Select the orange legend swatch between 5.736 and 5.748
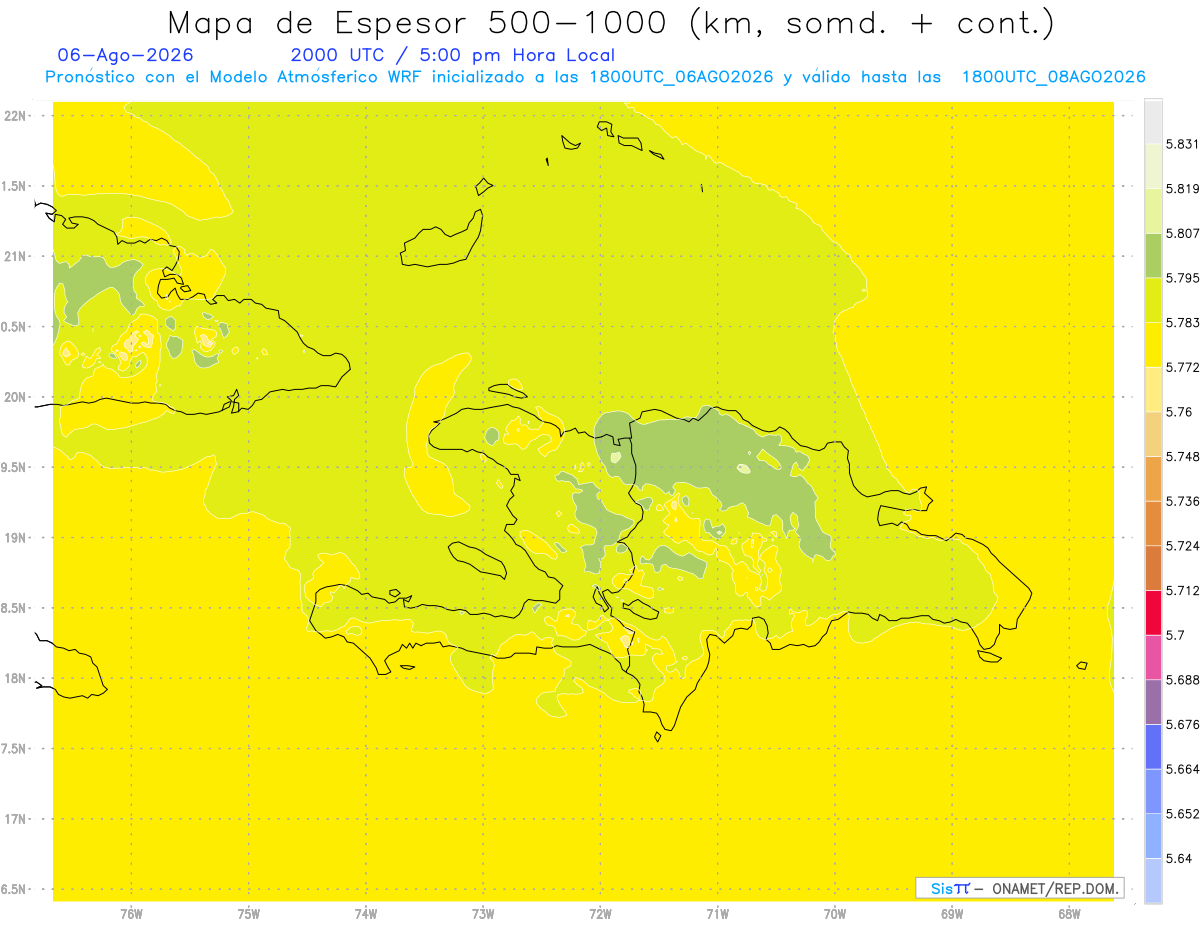The height and width of the screenshot is (927, 1200). [1153, 478]
